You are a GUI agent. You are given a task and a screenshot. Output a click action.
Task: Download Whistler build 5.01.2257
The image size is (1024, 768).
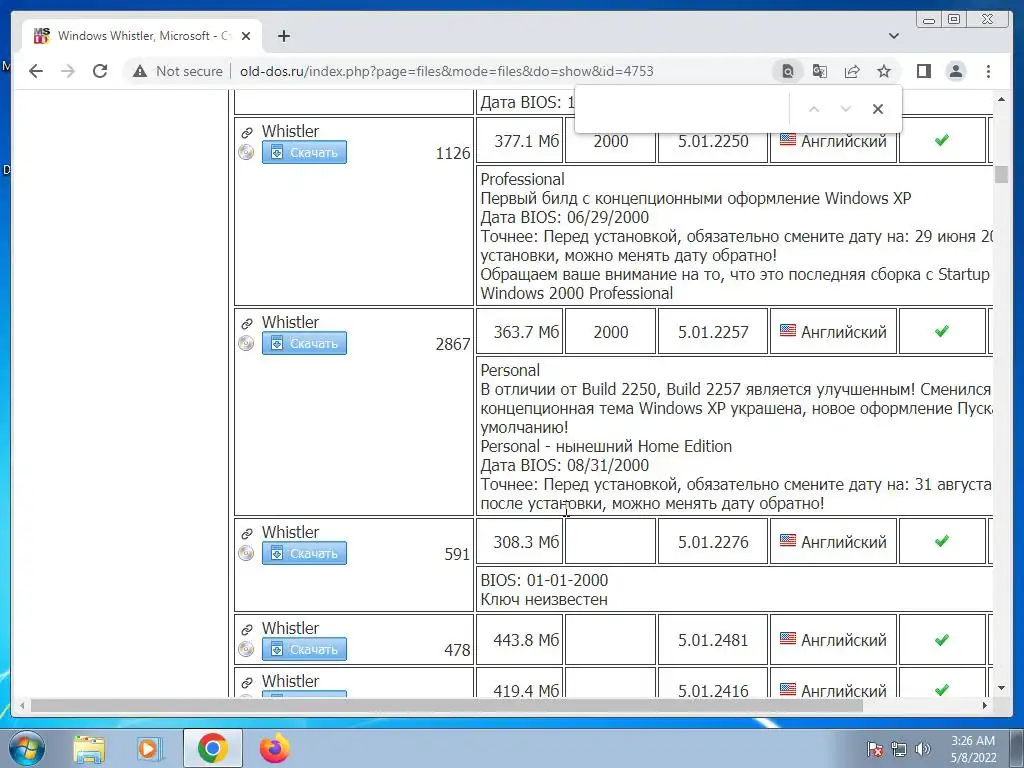pos(304,343)
